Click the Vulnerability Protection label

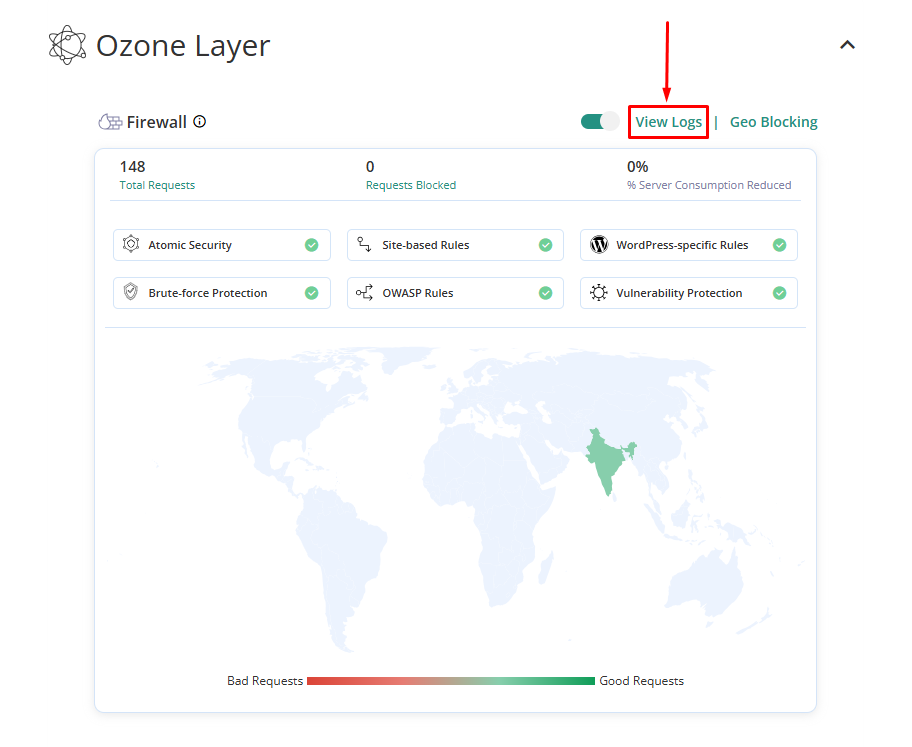[679, 293]
